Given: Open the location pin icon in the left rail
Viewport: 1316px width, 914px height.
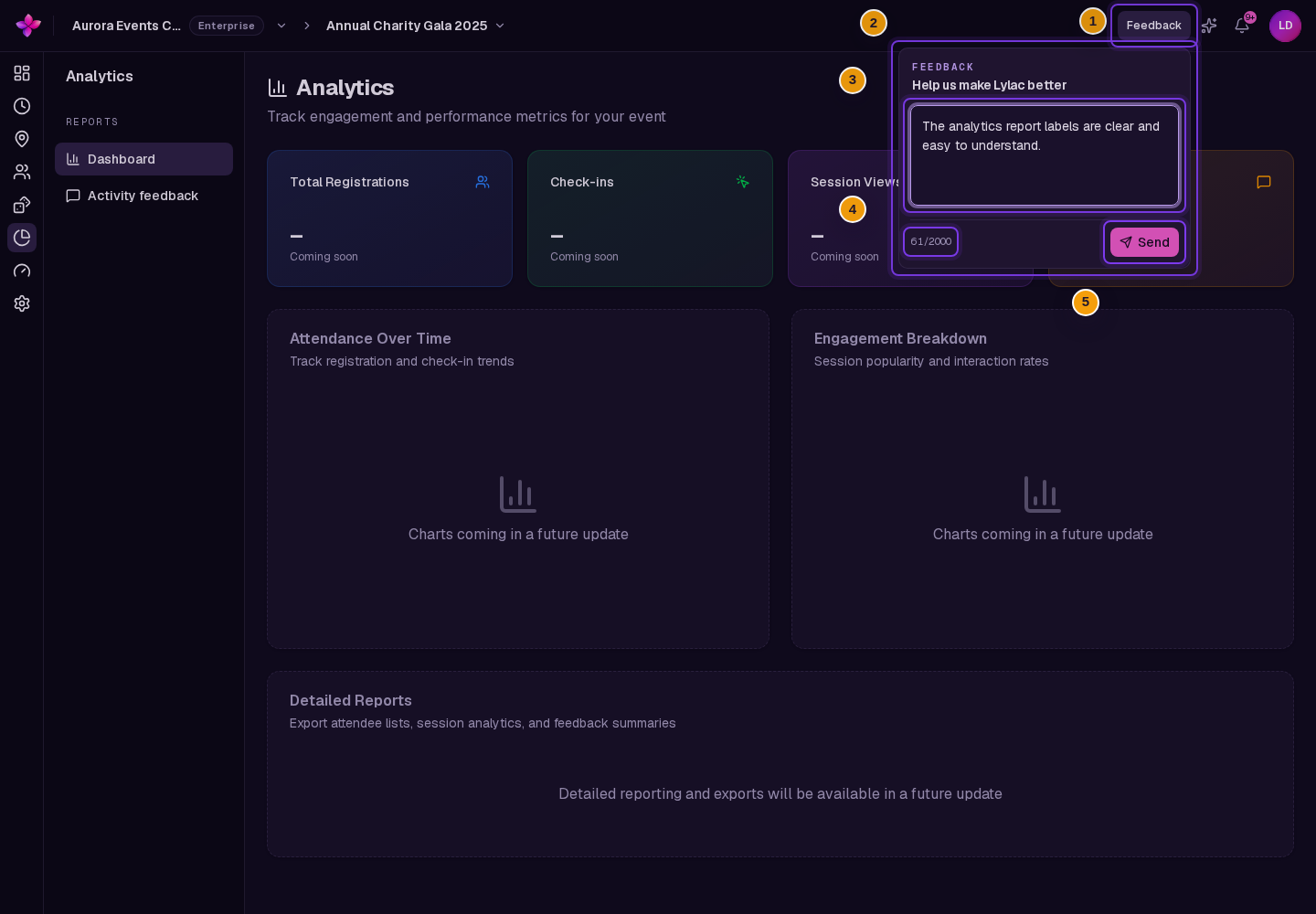Looking at the screenshot, I should tap(22, 139).
